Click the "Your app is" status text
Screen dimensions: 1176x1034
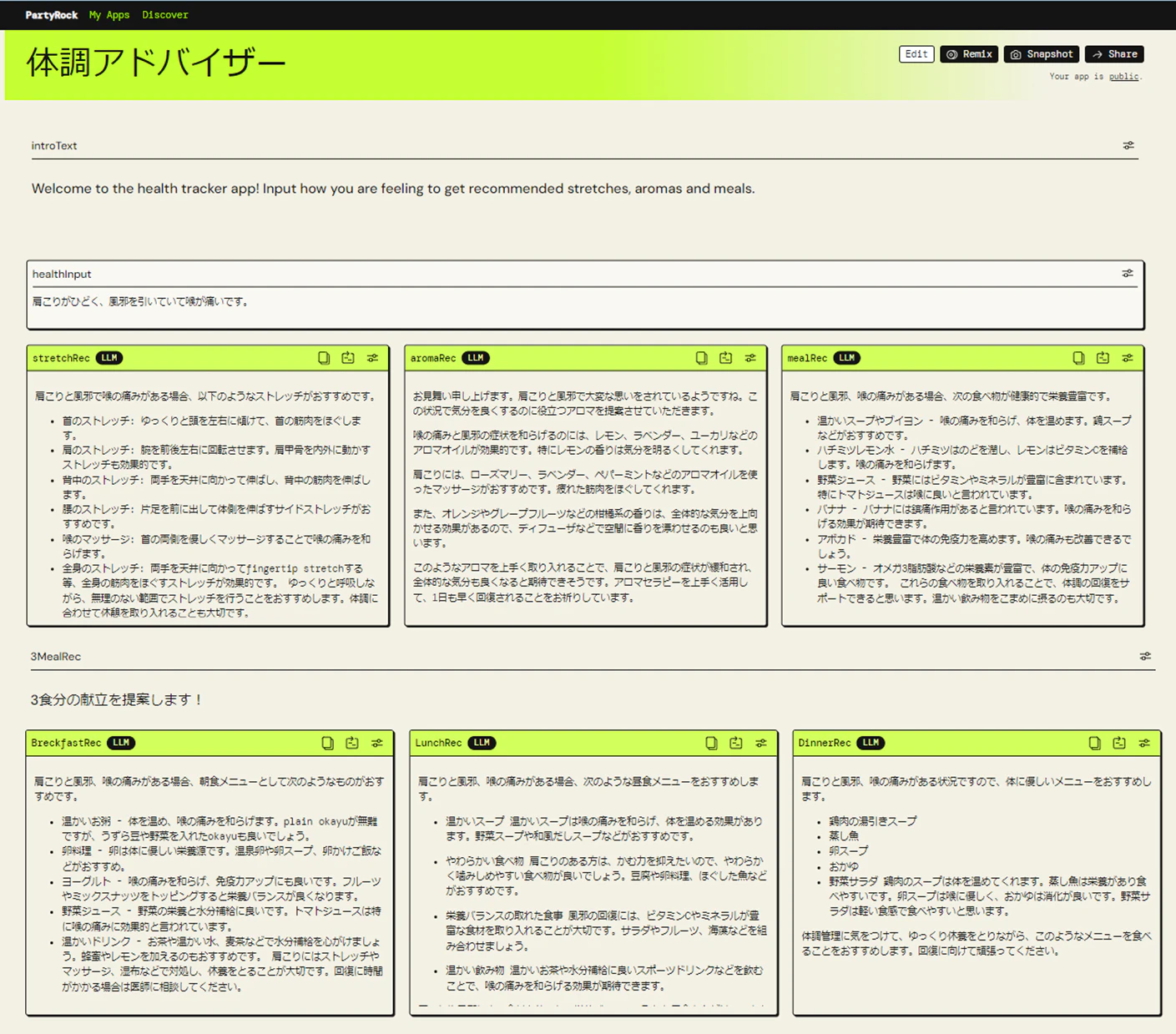click(x=1077, y=77)
